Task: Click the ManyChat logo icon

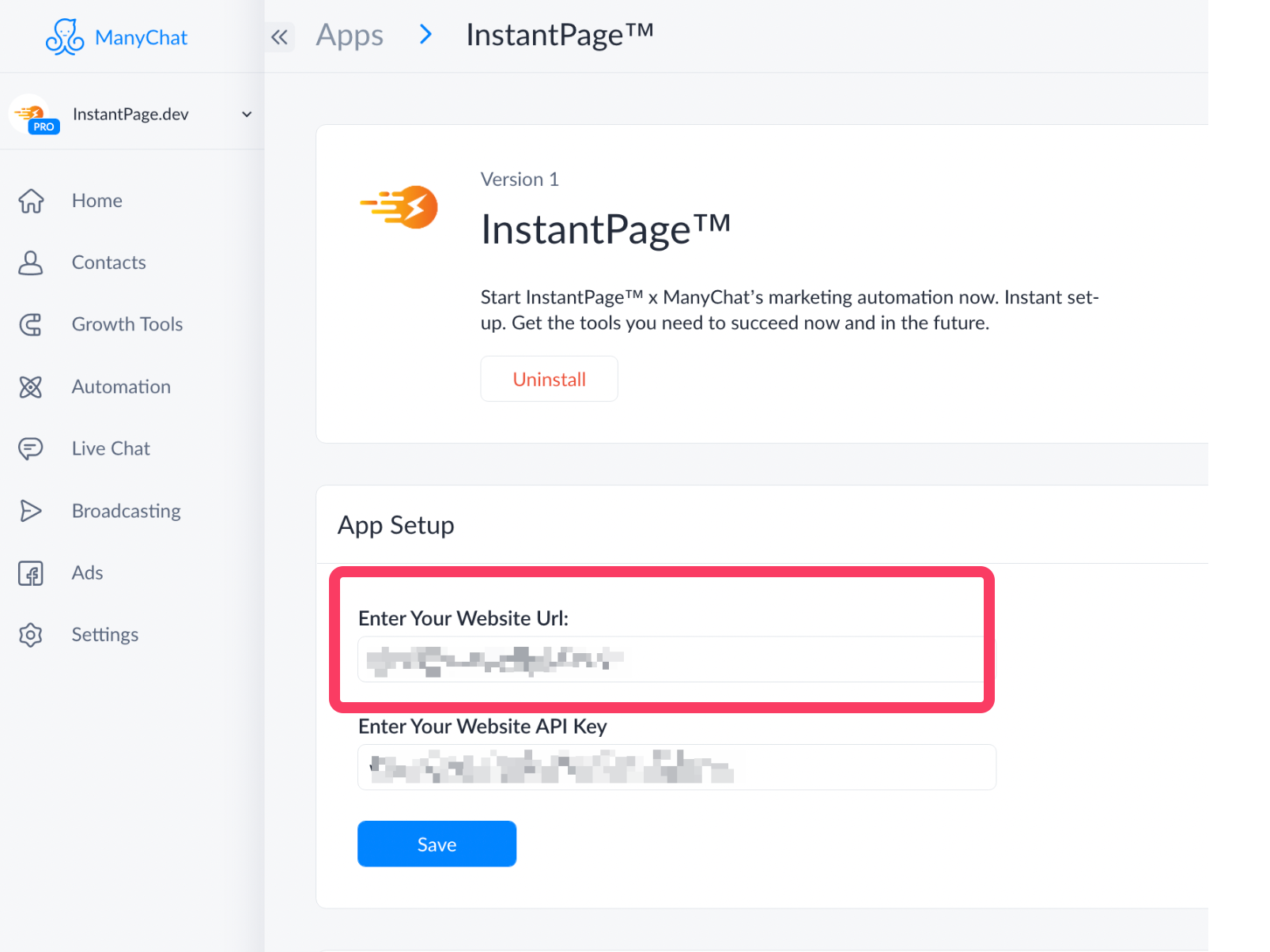Action: coord(65,37)
